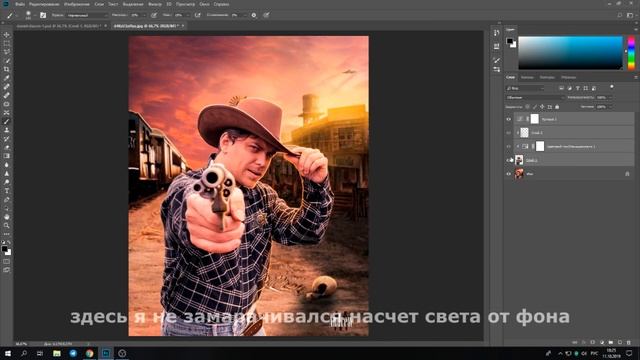Show the hidden Слой 2 layer

[x=509, y=133]
